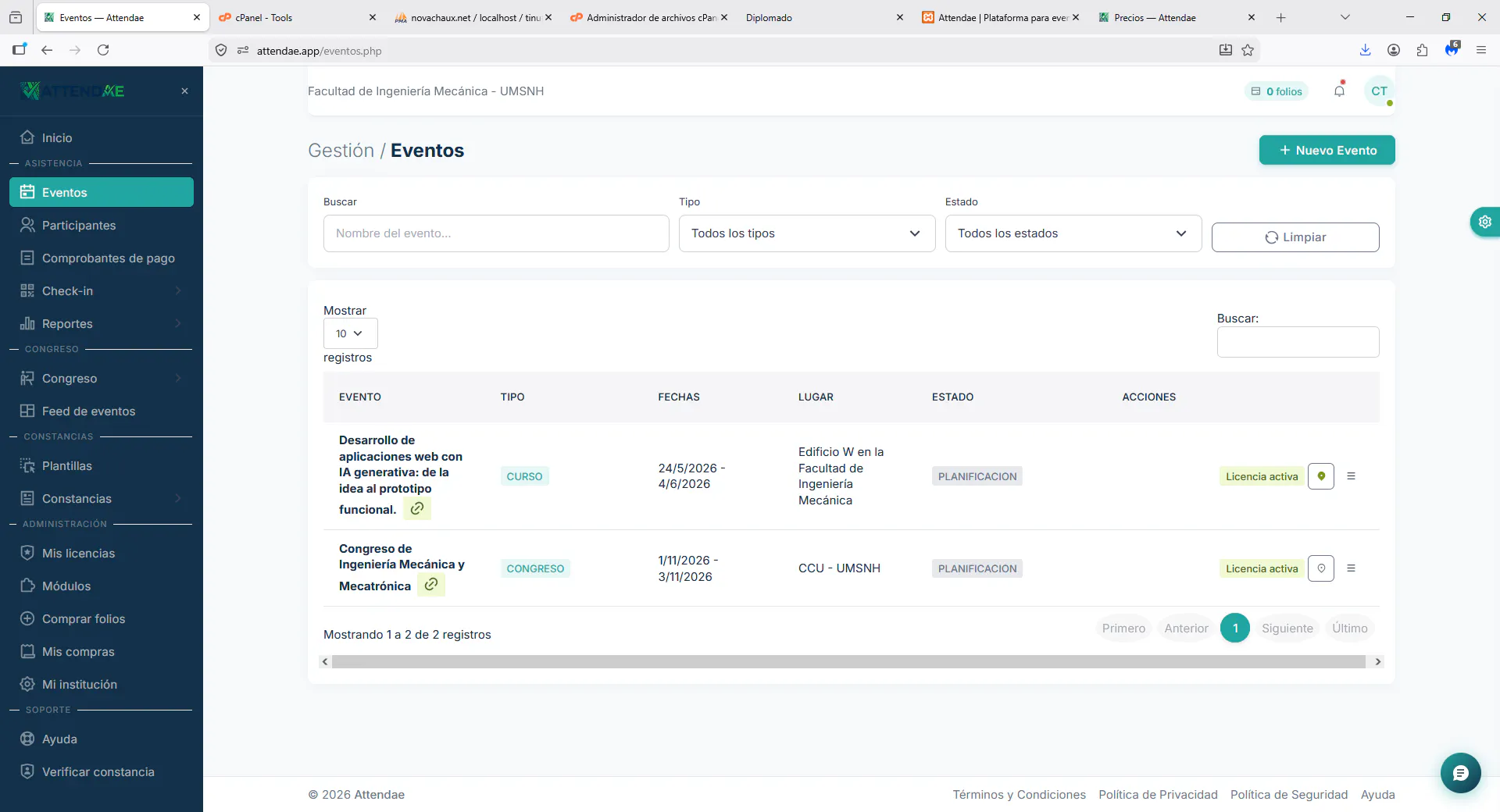
Task: Expand the Constancias sidebar submenu
Action: pos(102,499)
